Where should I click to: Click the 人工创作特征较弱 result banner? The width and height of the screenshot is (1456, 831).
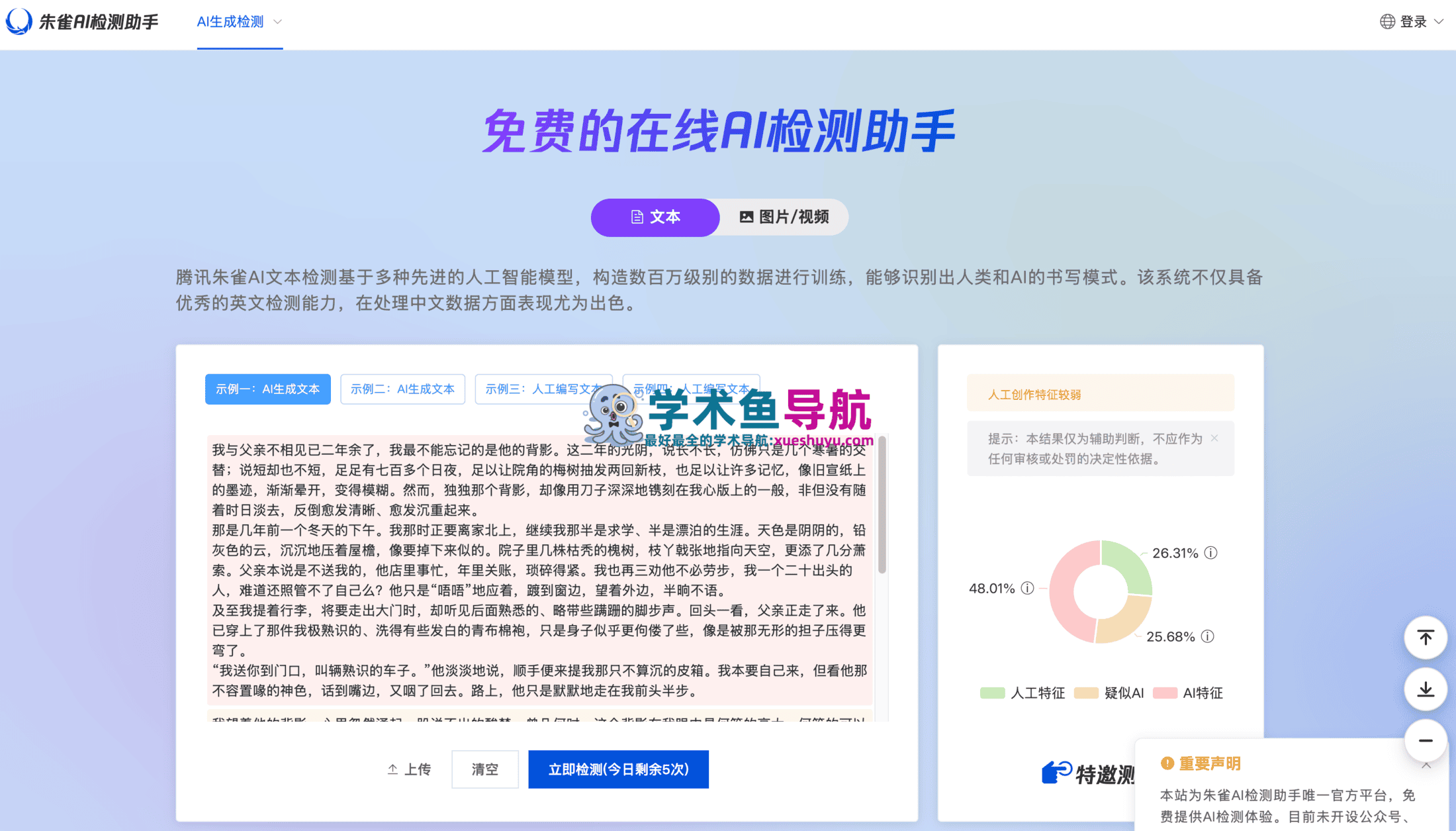(1101, 394)
